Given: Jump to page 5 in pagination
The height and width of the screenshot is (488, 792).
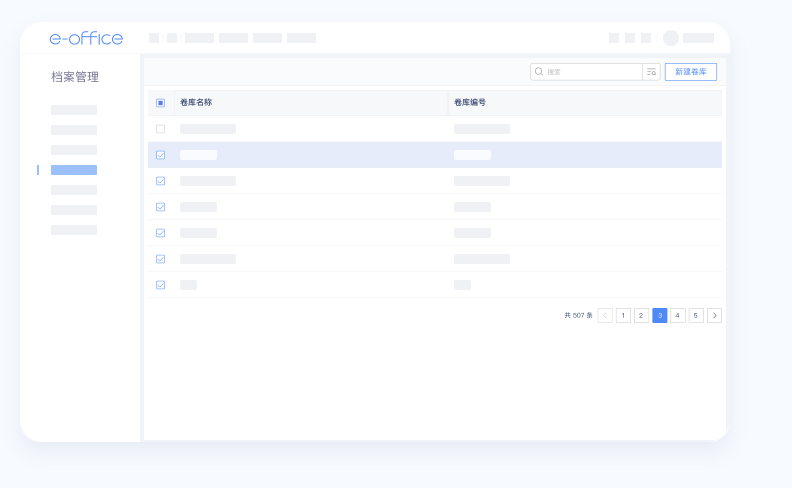Looking at the screenshot, I should [x=696, y=315].
